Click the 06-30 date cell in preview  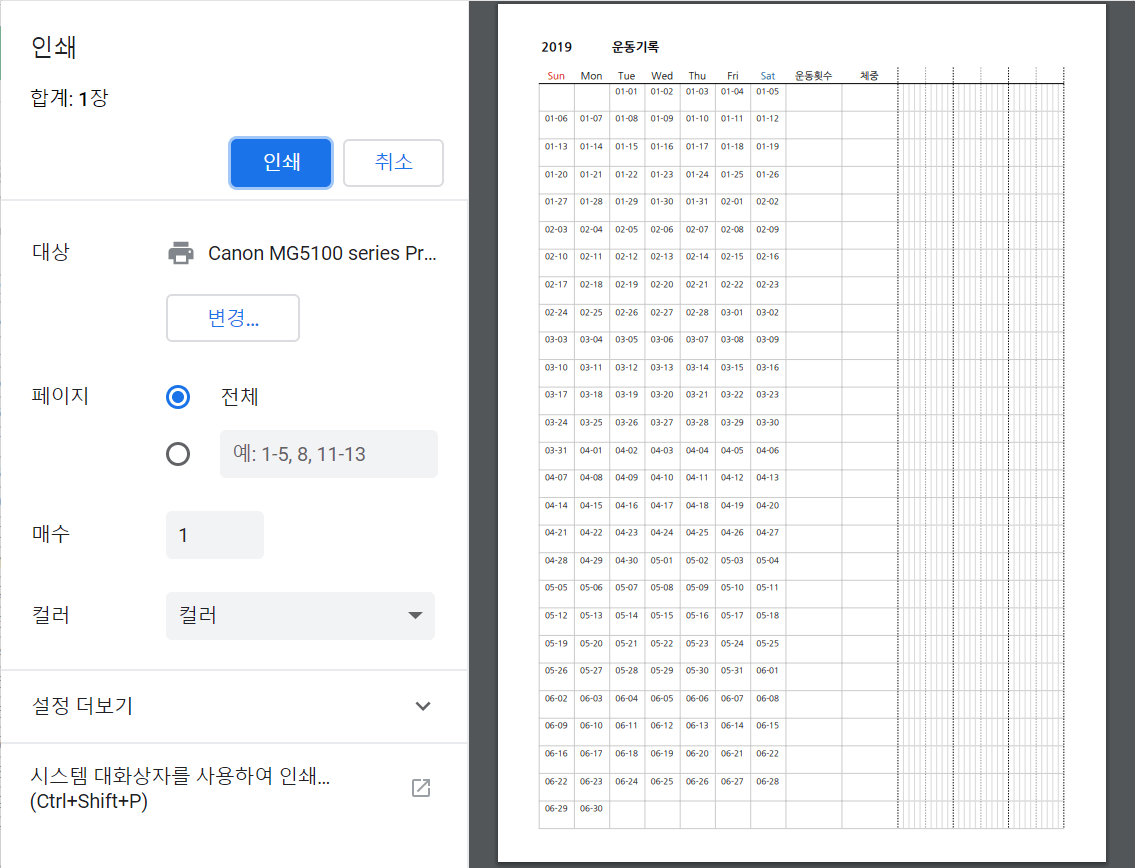pos(591,808)
